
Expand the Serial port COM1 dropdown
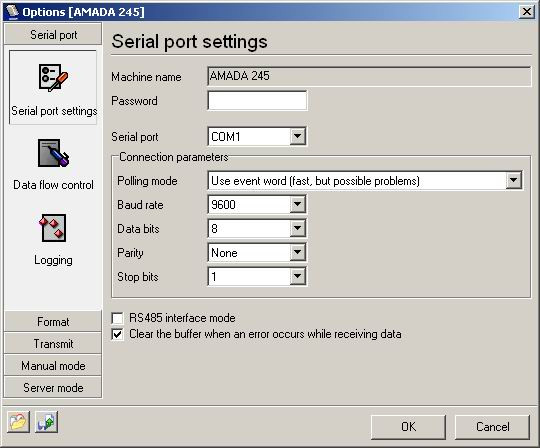point(298,137)
